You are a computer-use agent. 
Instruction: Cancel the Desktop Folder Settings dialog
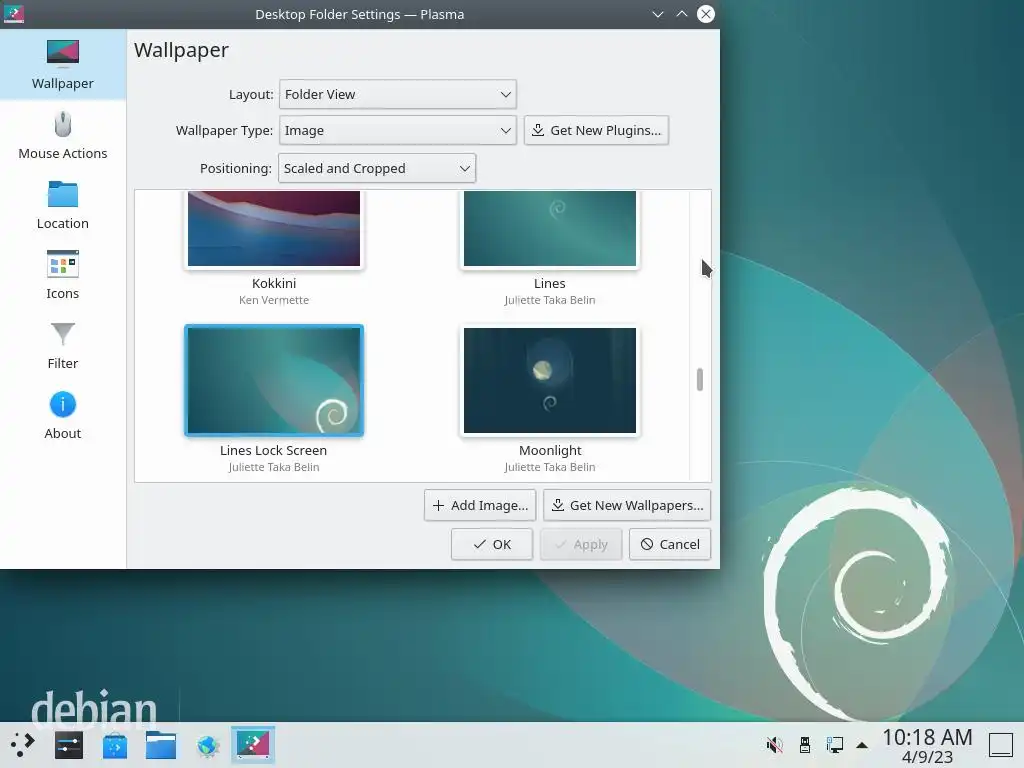(670, 544)
